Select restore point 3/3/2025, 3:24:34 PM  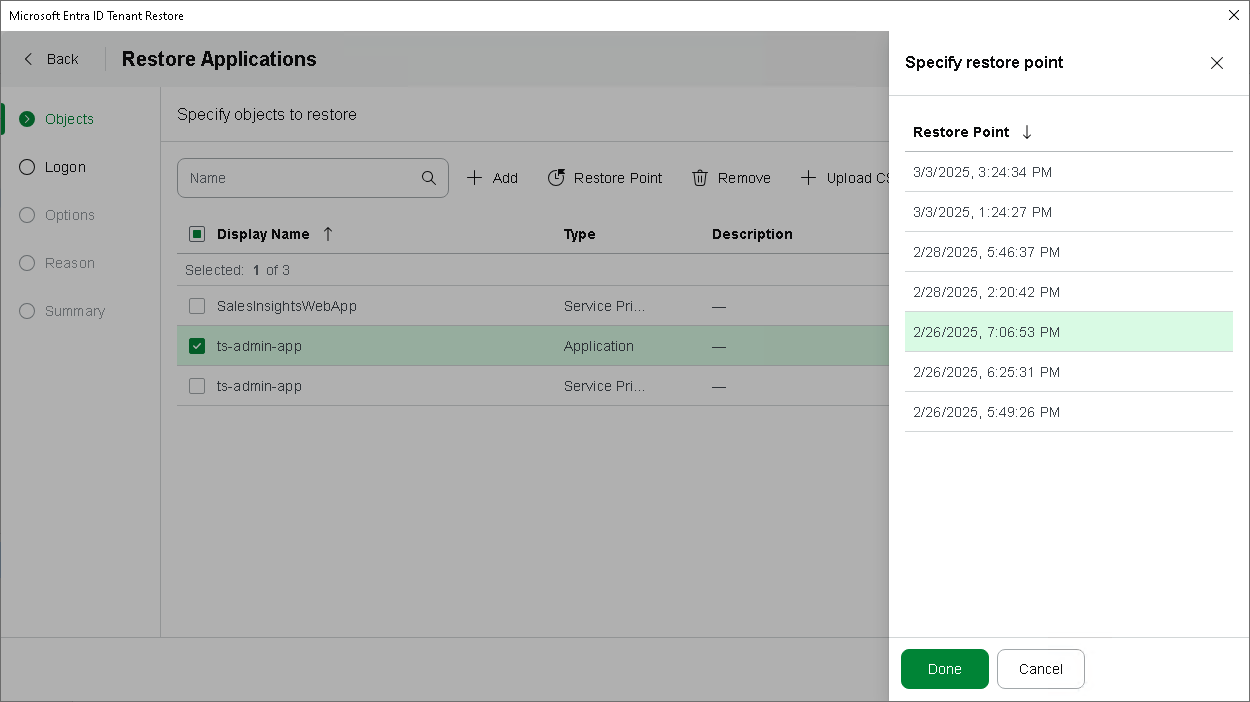click(982, 172)
